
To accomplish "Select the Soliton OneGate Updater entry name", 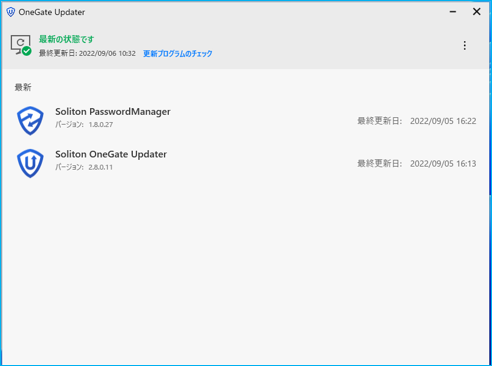I will point(111,154).
